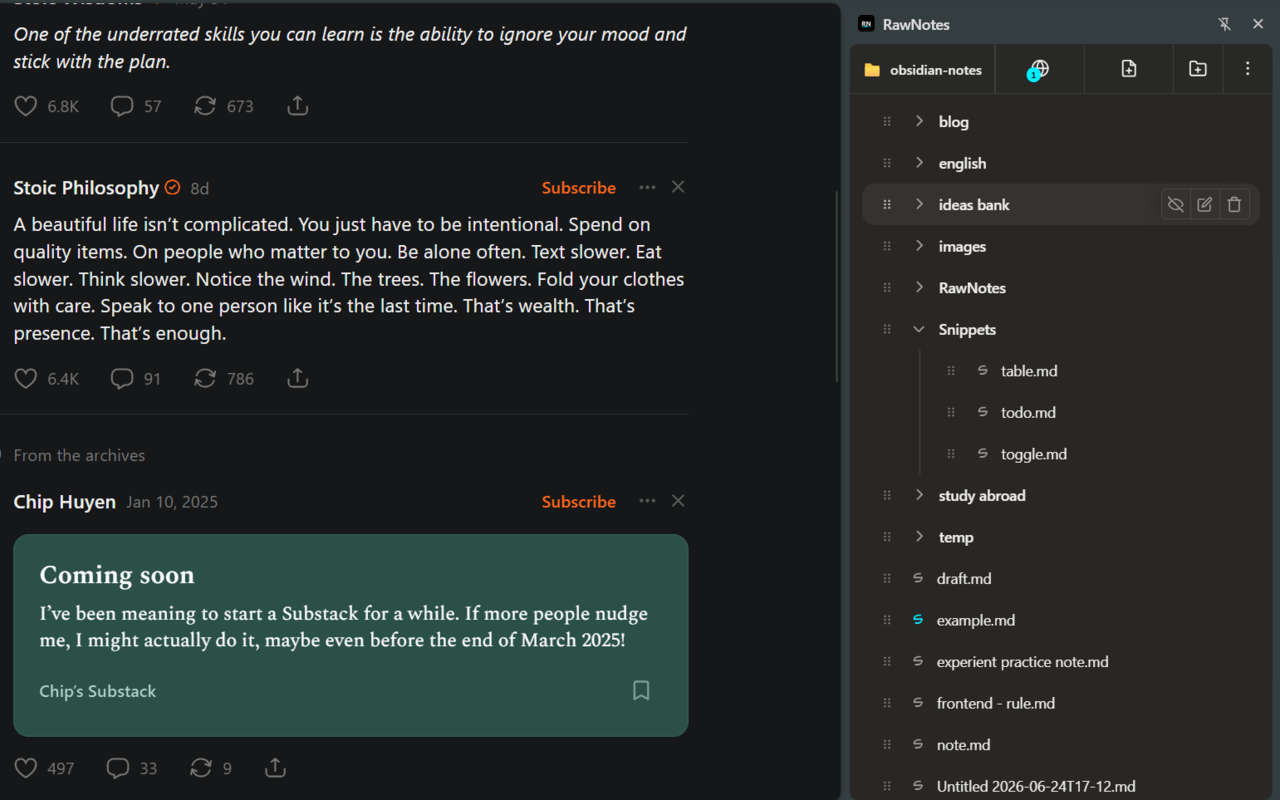Collapse the Snippets folder
Viewport: 1280px width, 800px height.
[x=919, y=329]
